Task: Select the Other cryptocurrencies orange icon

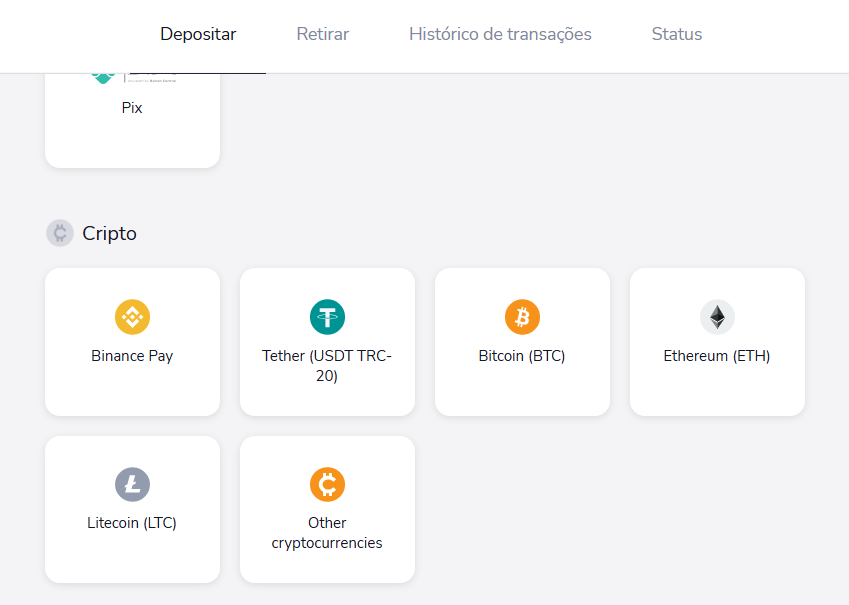Action: 327,484
